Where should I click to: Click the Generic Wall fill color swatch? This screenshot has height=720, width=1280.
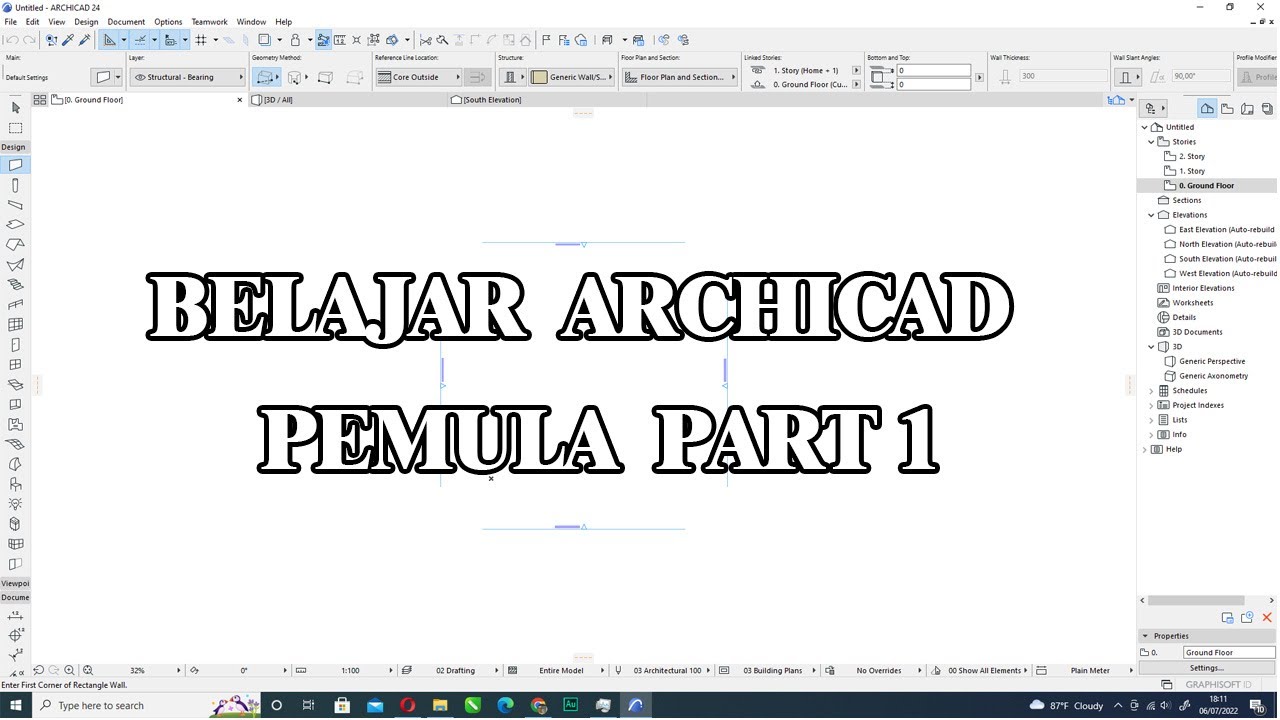pyautogui.click(x=539, y=77)
